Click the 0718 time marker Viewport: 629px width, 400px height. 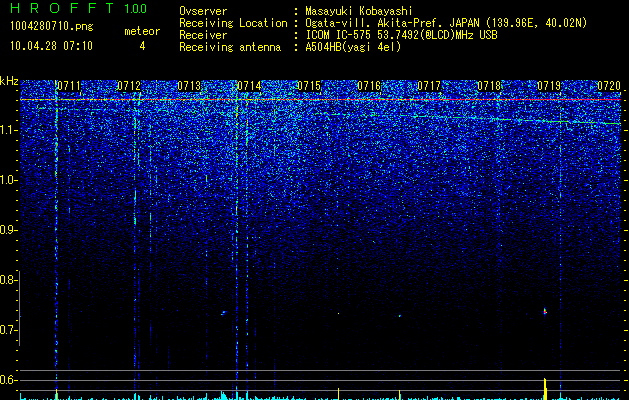pyautogui.click(x=489, y=86)
